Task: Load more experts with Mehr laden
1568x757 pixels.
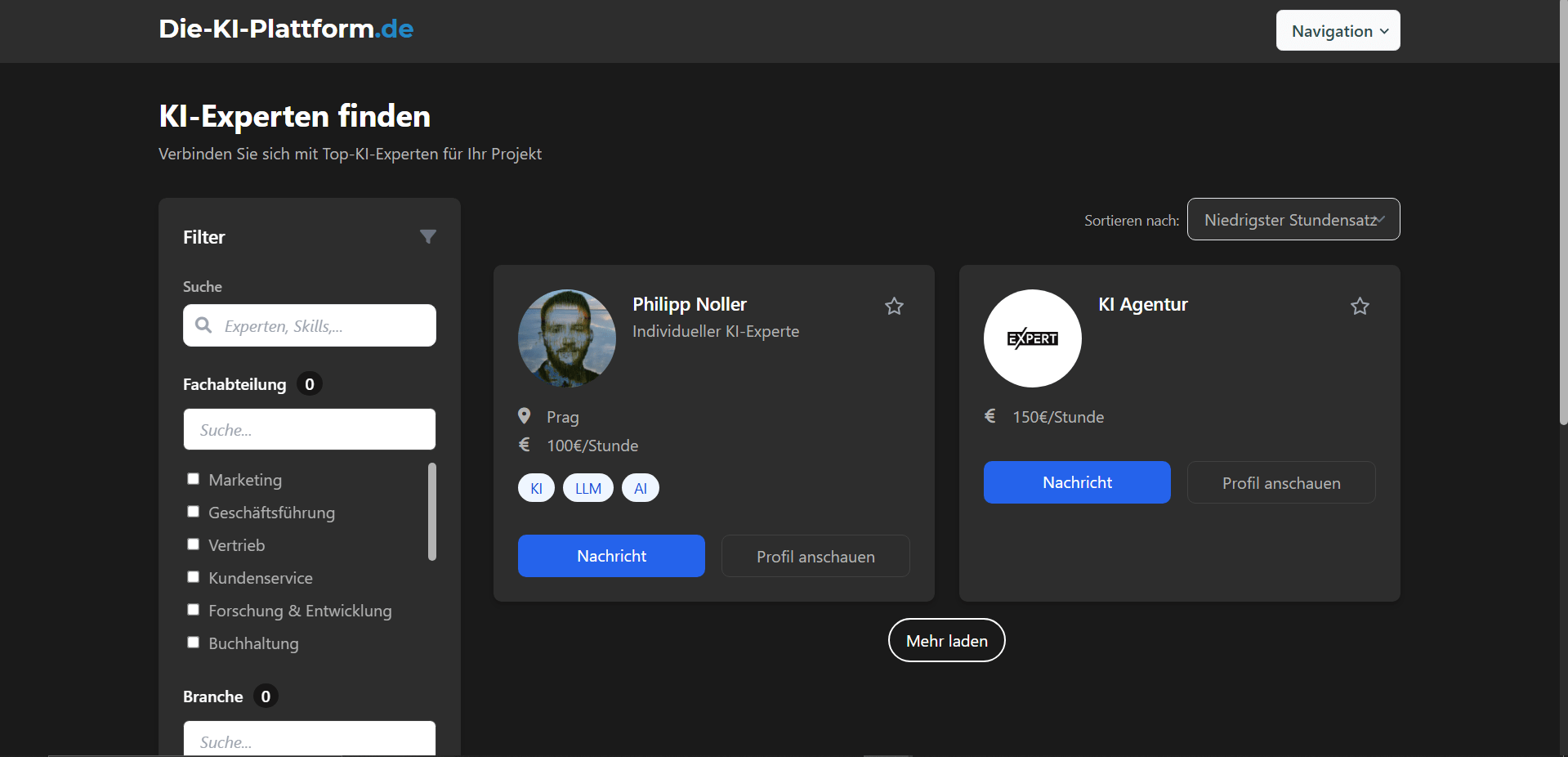Action: pyautogui.click(x=946, y=641)
